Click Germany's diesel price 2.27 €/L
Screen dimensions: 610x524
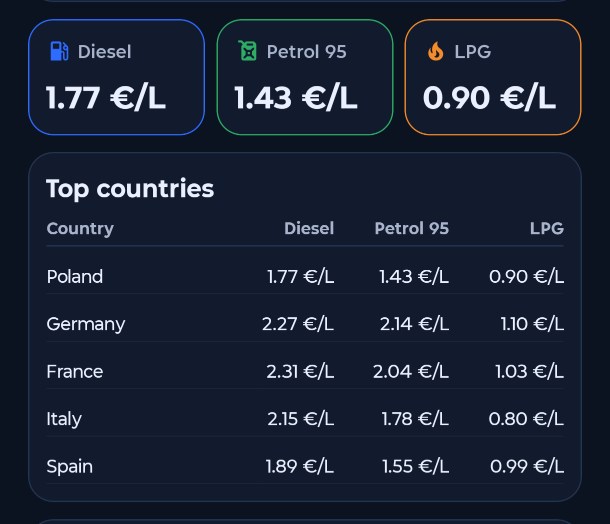(x=298, y=324)
